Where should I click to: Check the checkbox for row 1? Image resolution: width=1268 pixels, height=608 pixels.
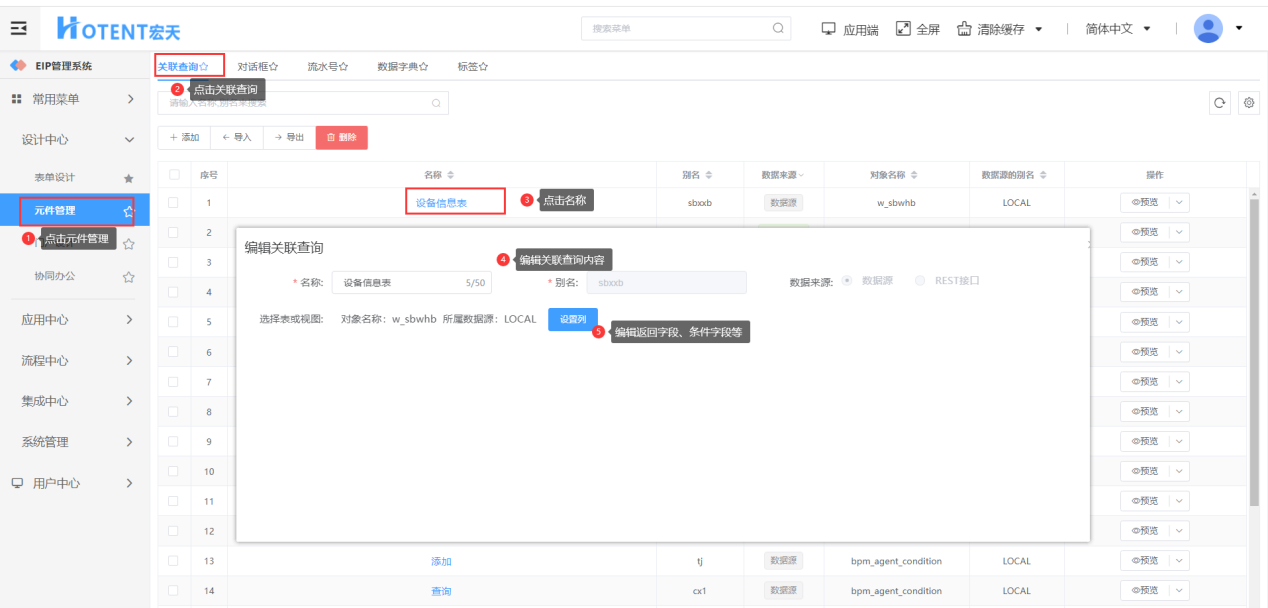[174, 203]
